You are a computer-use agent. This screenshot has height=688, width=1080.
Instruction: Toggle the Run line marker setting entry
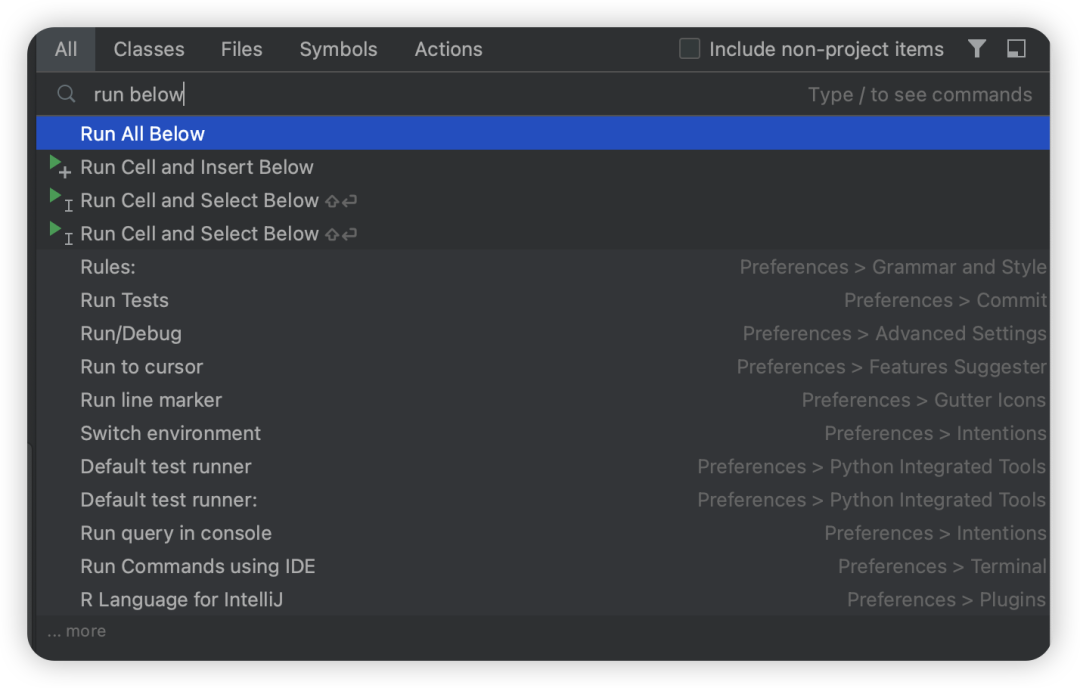[x=150, y=399]
